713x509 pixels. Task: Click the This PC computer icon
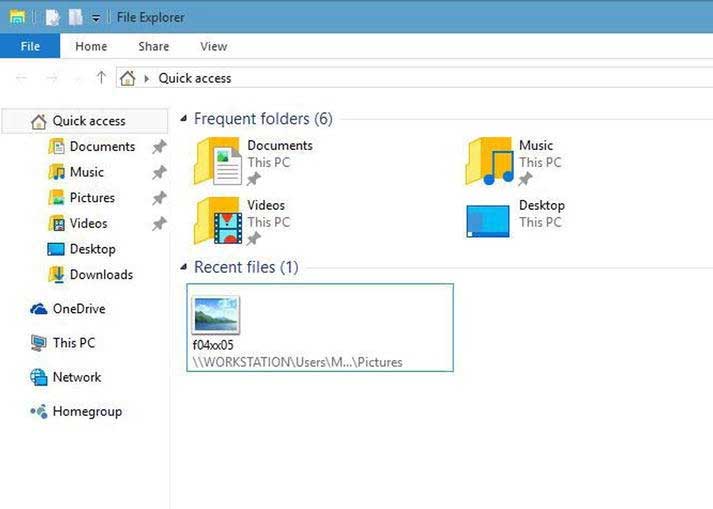tap(39, 343)
